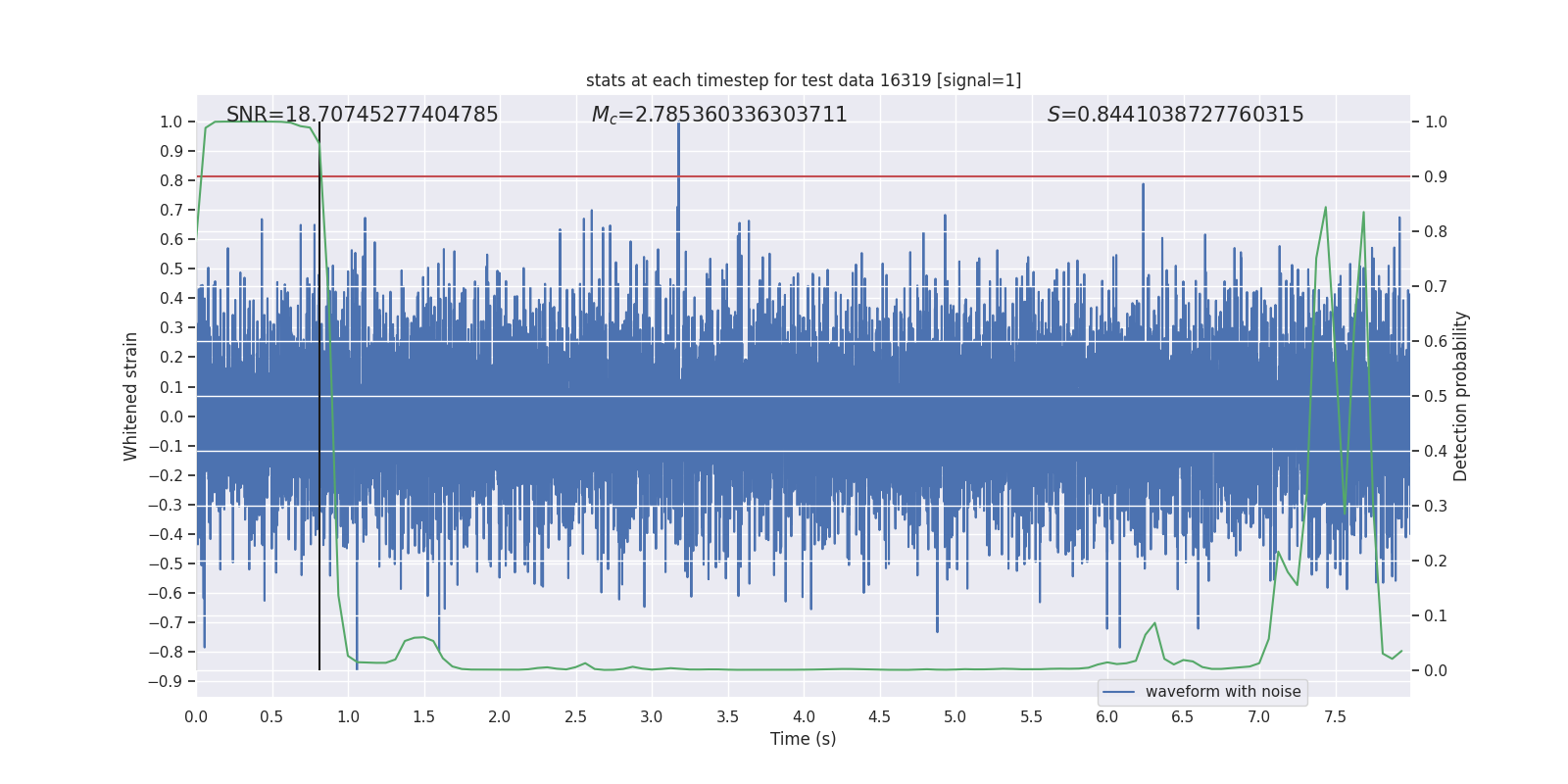This screenshot has width=1568, height=784.
Task: Select Detection probability tick label 0.1
Action: pyautogui.click(x=1436, y=616)
